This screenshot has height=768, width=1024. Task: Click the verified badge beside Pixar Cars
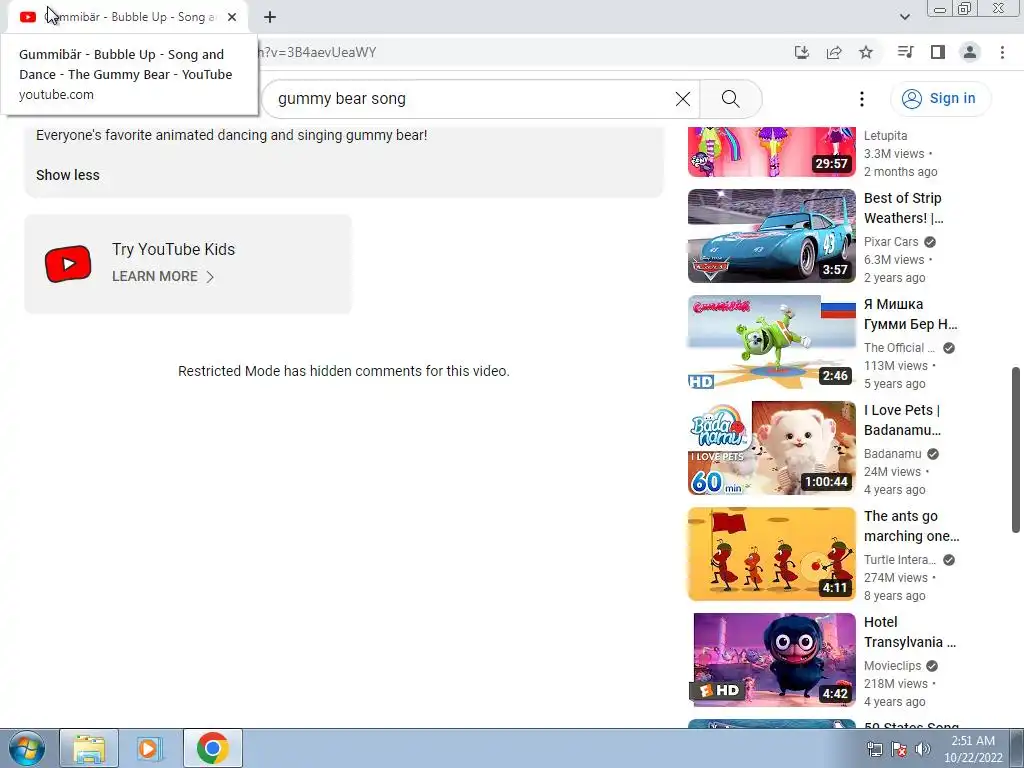click(930, 242)
